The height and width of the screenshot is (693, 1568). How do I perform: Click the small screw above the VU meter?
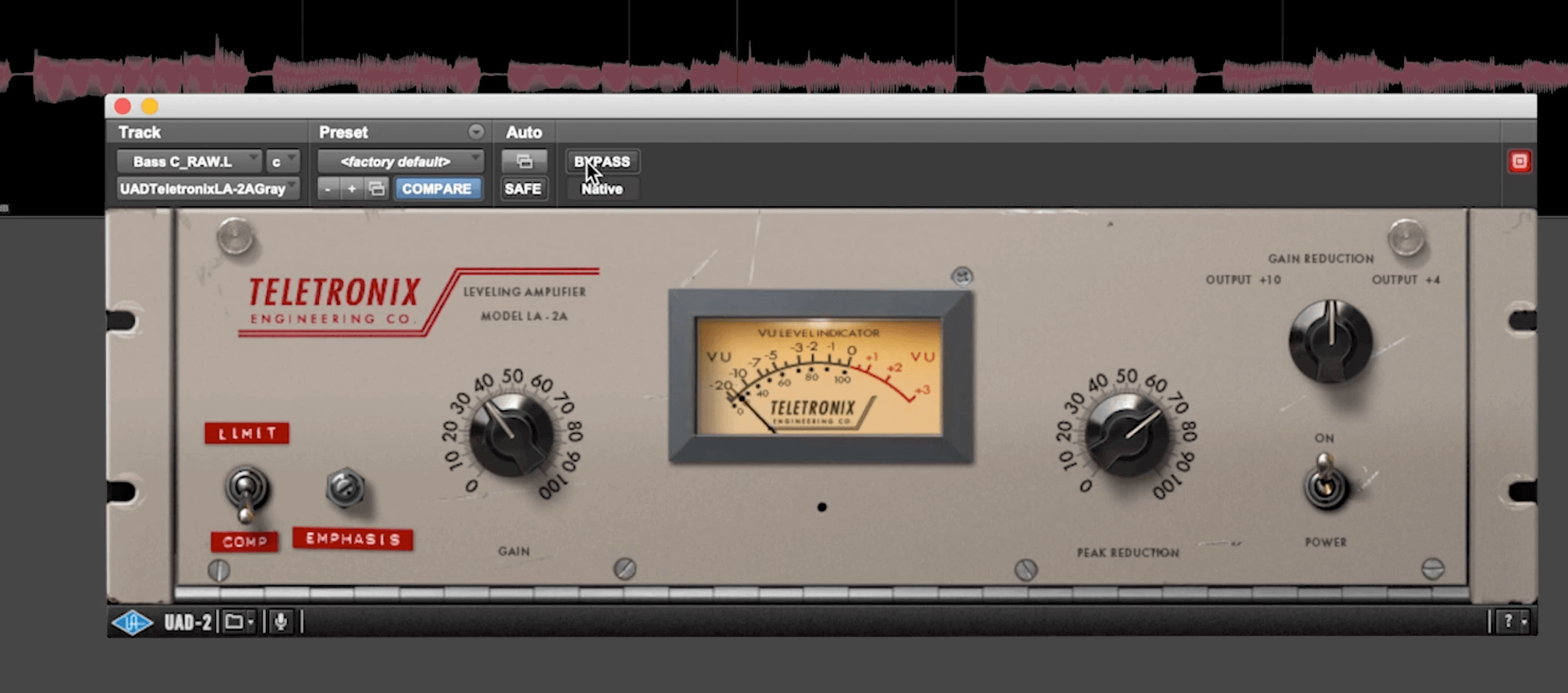point(962,276)
